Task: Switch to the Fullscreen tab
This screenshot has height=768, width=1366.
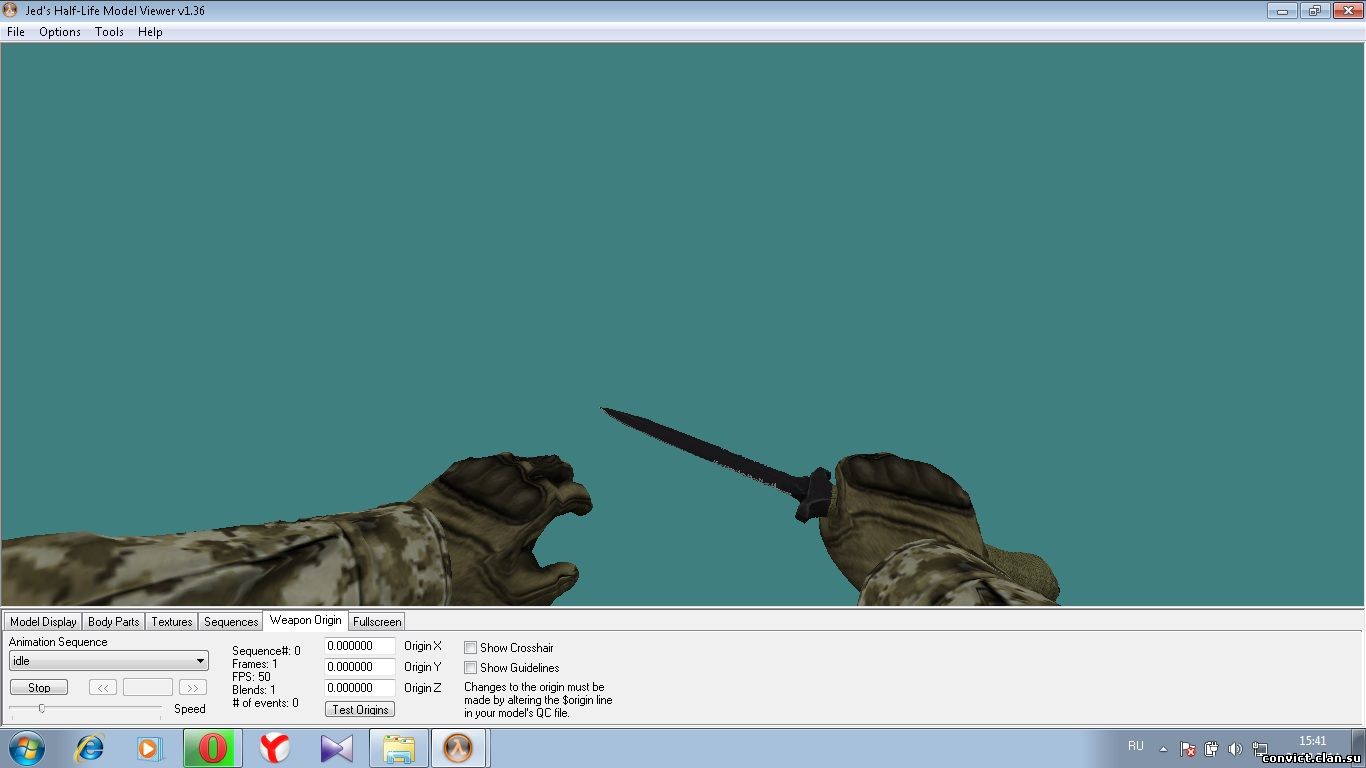Action: pyautogui.click(x=377, y=622)
